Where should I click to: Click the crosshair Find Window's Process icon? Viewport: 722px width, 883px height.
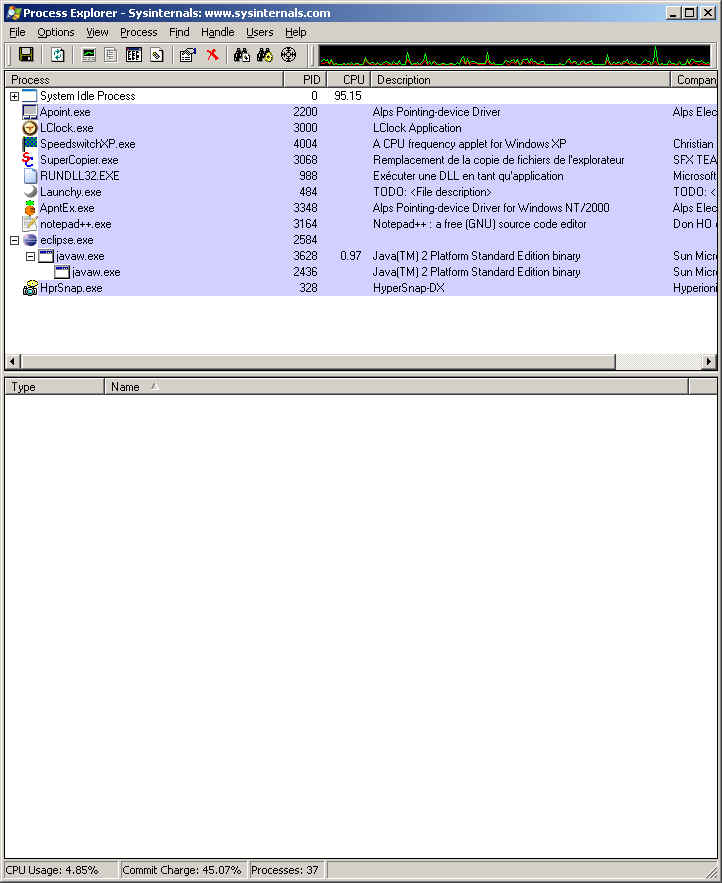click(x=289, y=55)
